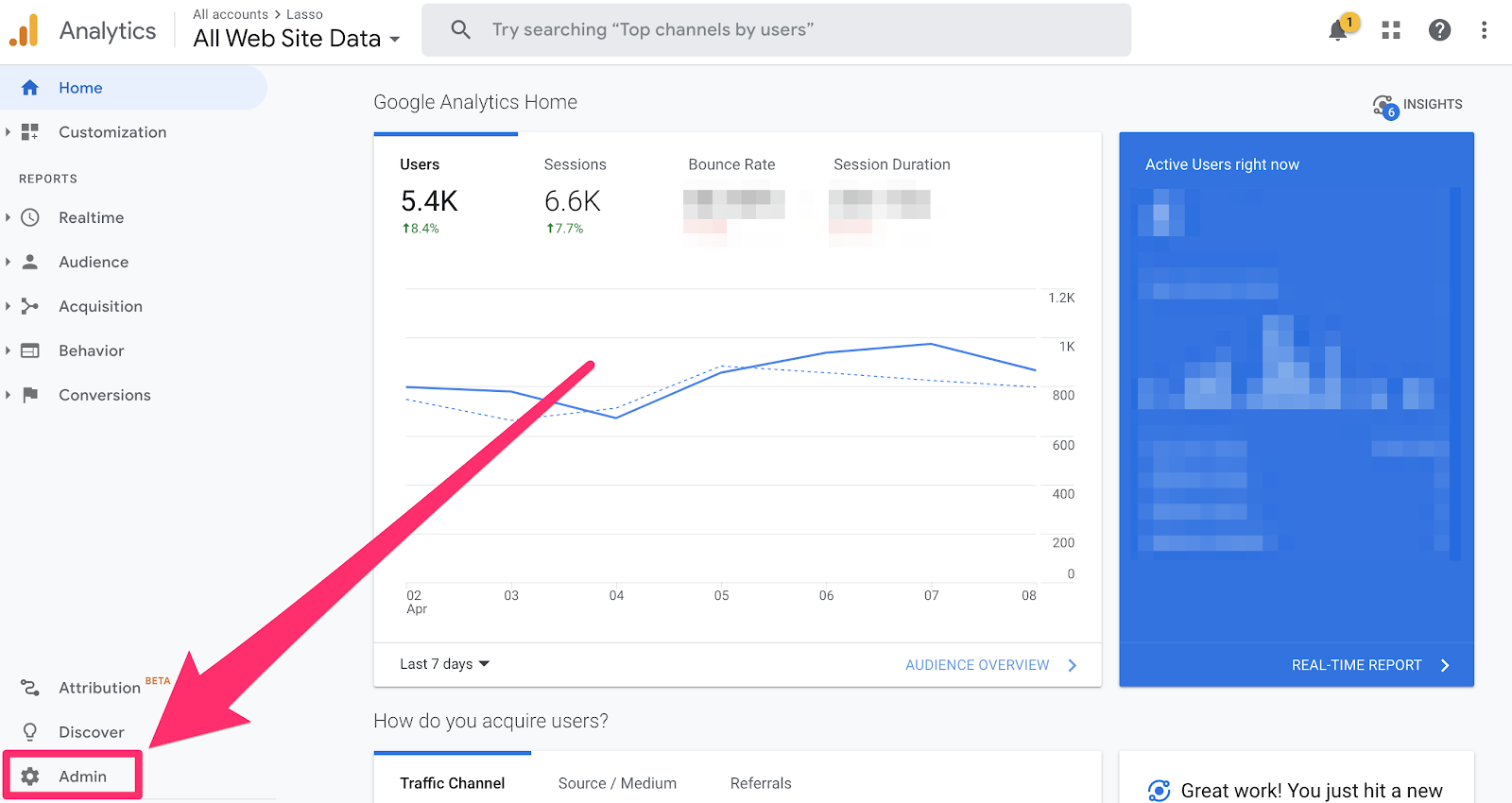Screen dimensions: 1512x803
Task: Click the Discover lightbulb icon
Action: 30,732
